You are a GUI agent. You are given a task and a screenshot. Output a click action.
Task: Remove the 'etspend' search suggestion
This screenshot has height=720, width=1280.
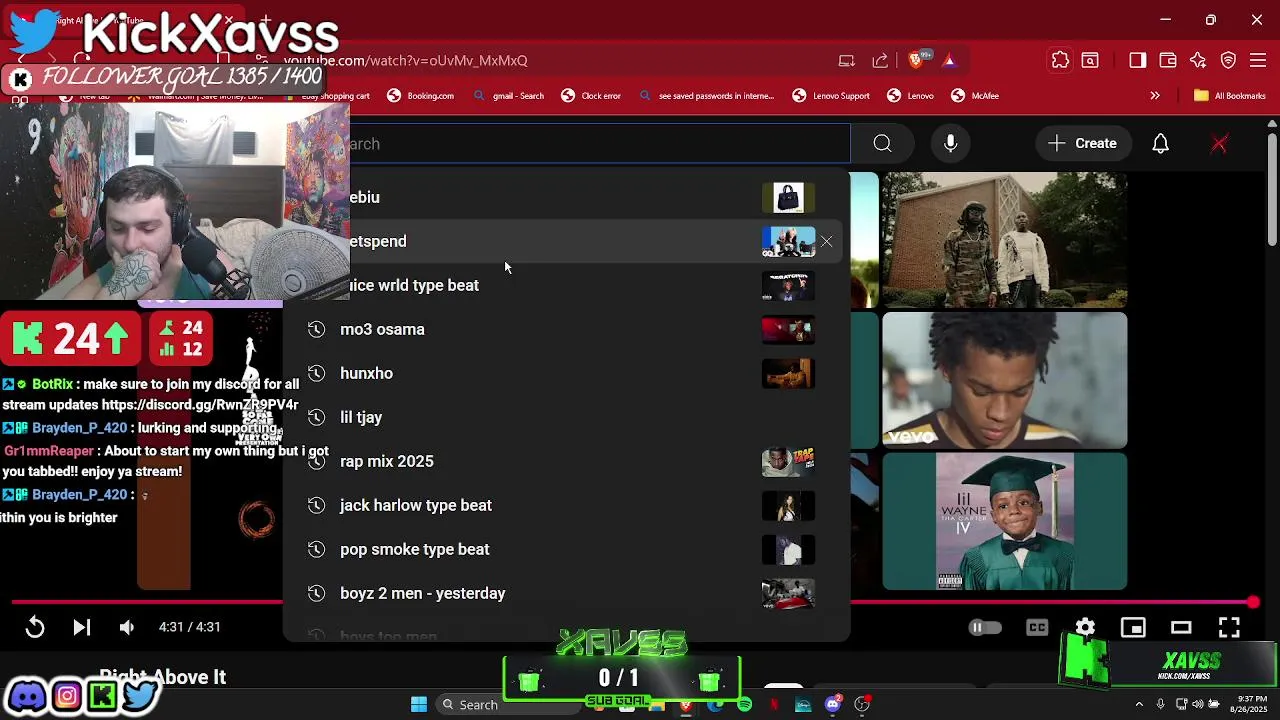[826, 241]
